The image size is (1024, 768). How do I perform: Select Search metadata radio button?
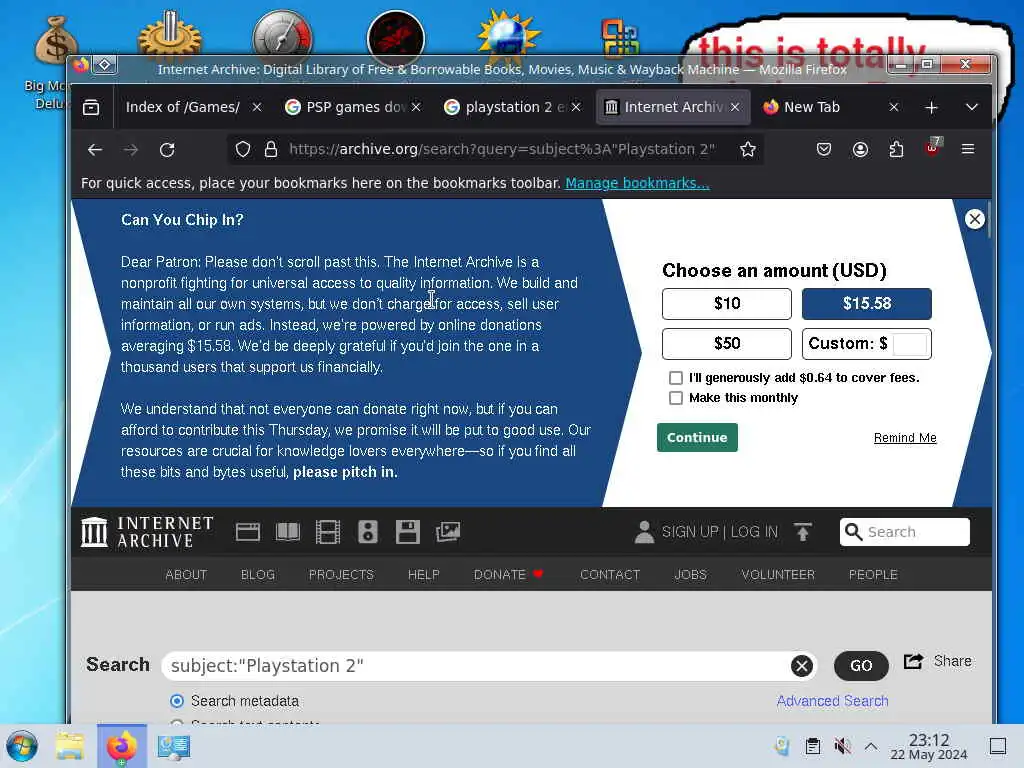pyautogui.click(x=176, y=701)
